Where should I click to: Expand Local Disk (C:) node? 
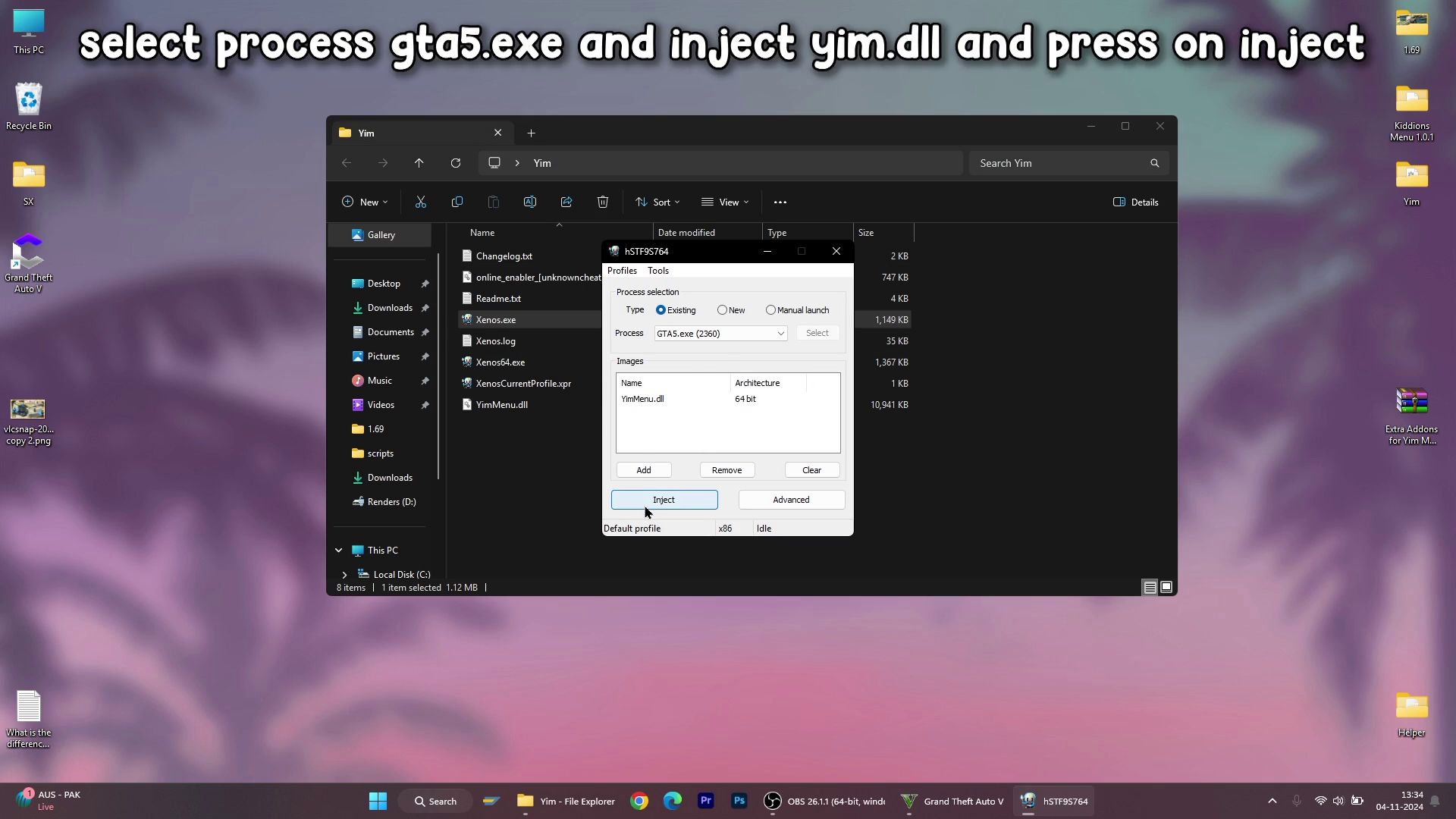click(345, 575)
